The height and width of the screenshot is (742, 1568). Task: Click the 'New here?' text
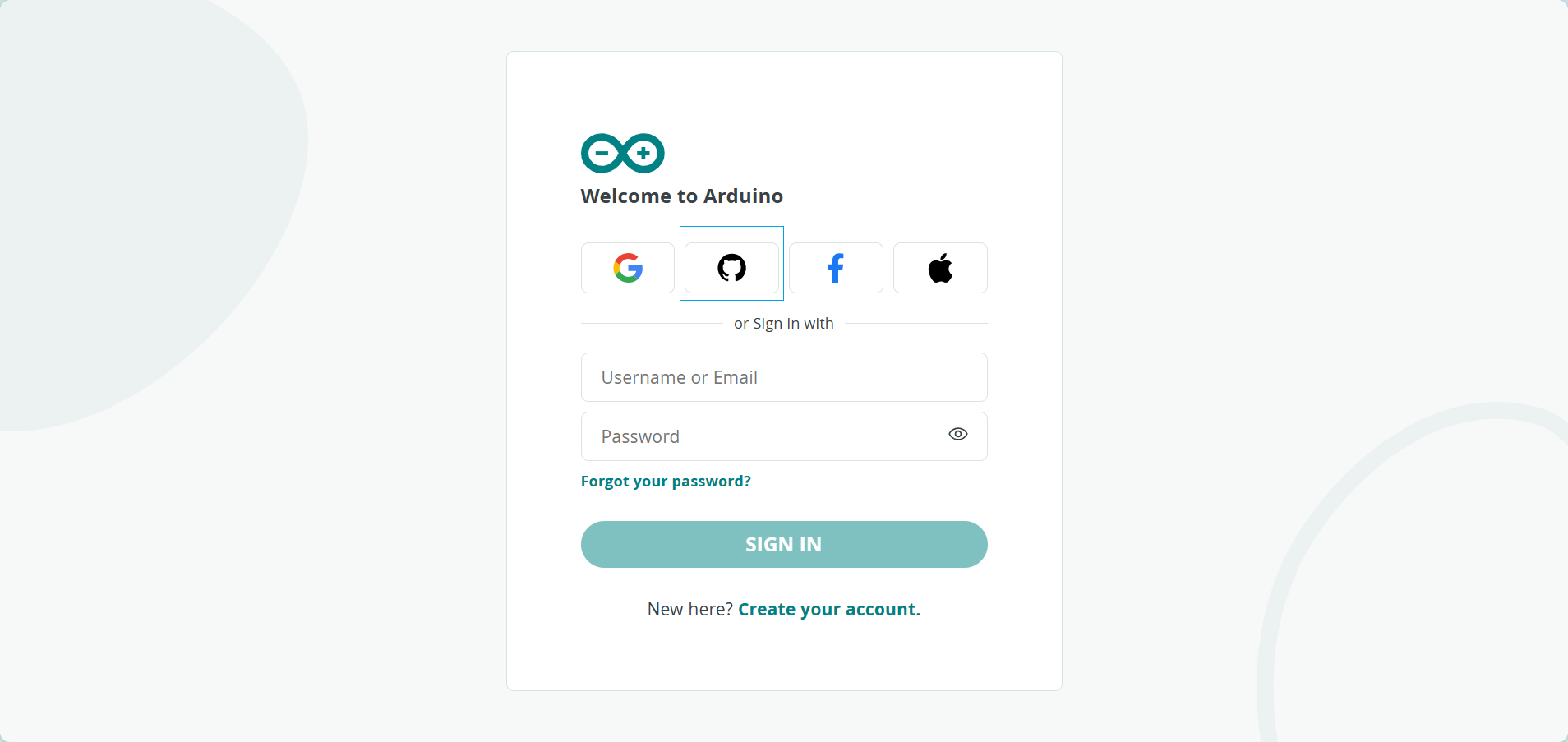(x=690, y=610)
